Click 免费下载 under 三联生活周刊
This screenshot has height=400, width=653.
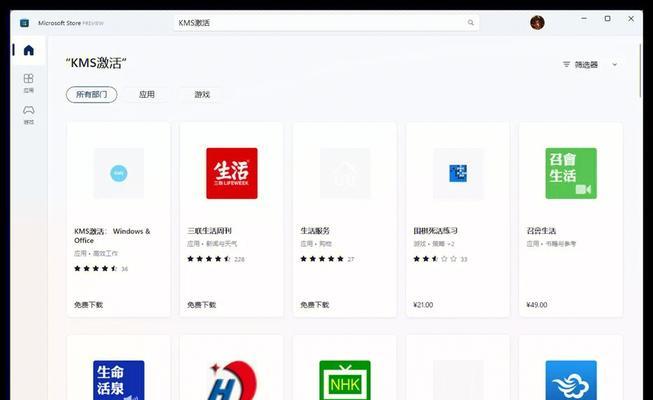click(x=202, y=305)
